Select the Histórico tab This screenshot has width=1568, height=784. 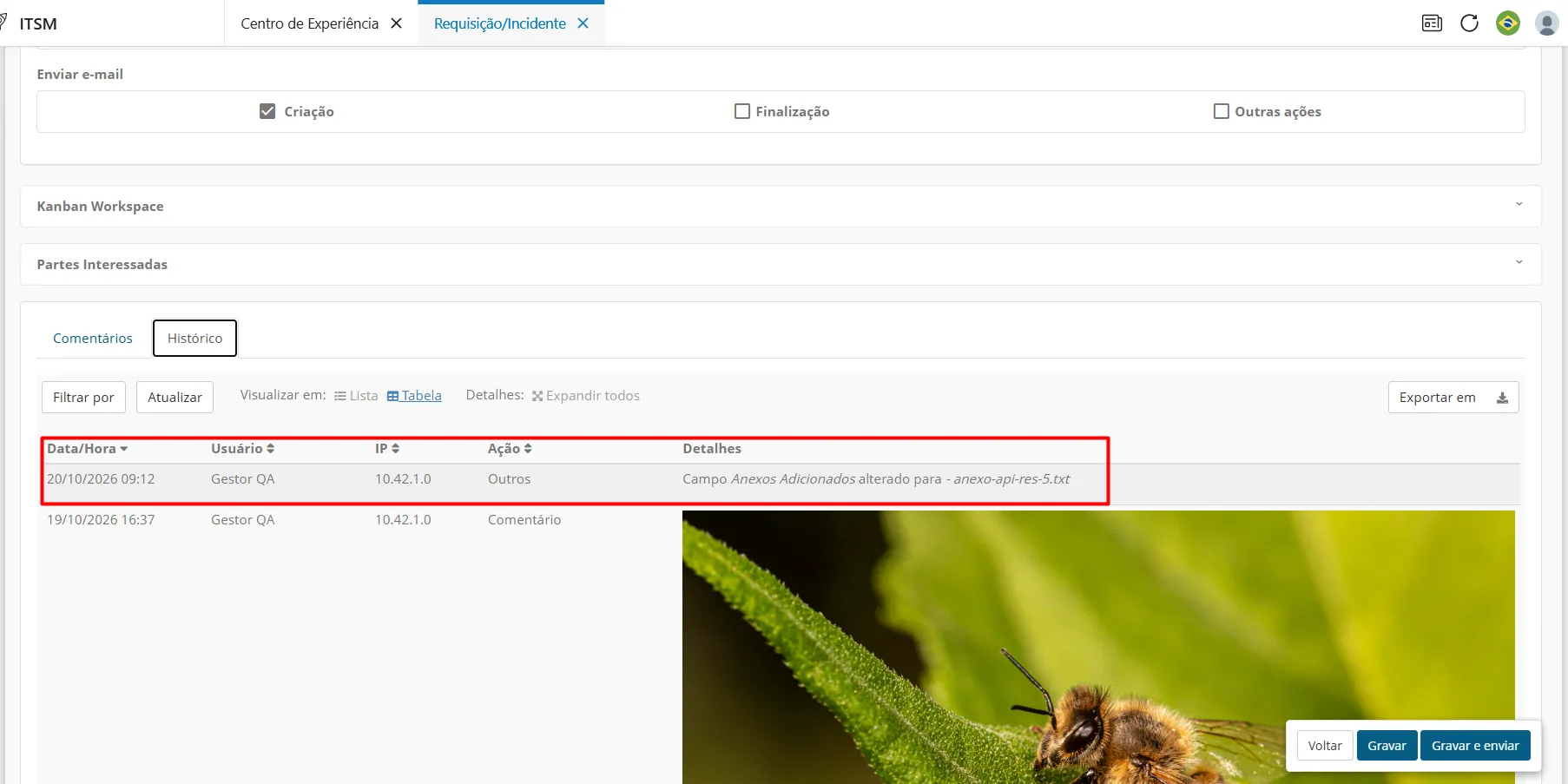click(194, 339)
